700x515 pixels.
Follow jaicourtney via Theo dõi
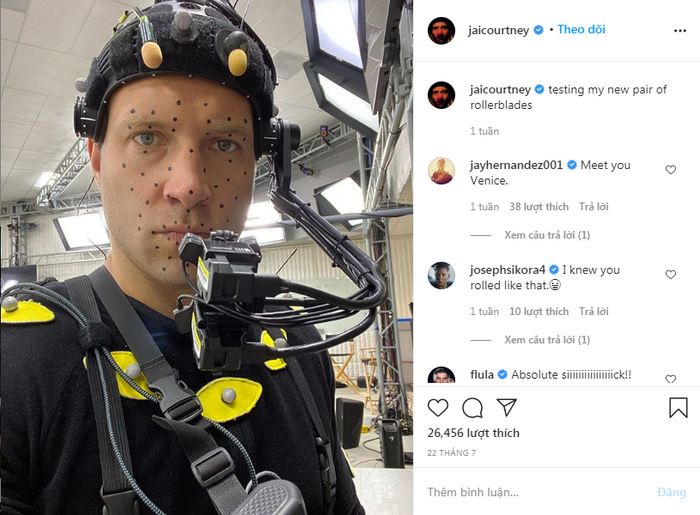pos(581,29)
